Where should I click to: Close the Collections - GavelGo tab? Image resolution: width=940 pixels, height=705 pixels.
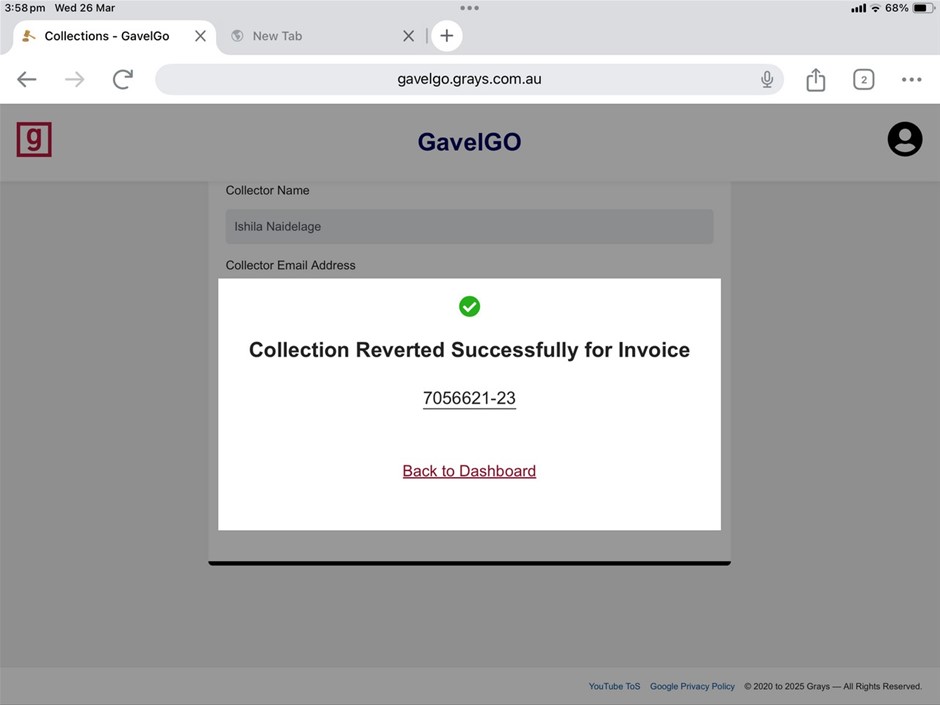(x=200, y=36)
